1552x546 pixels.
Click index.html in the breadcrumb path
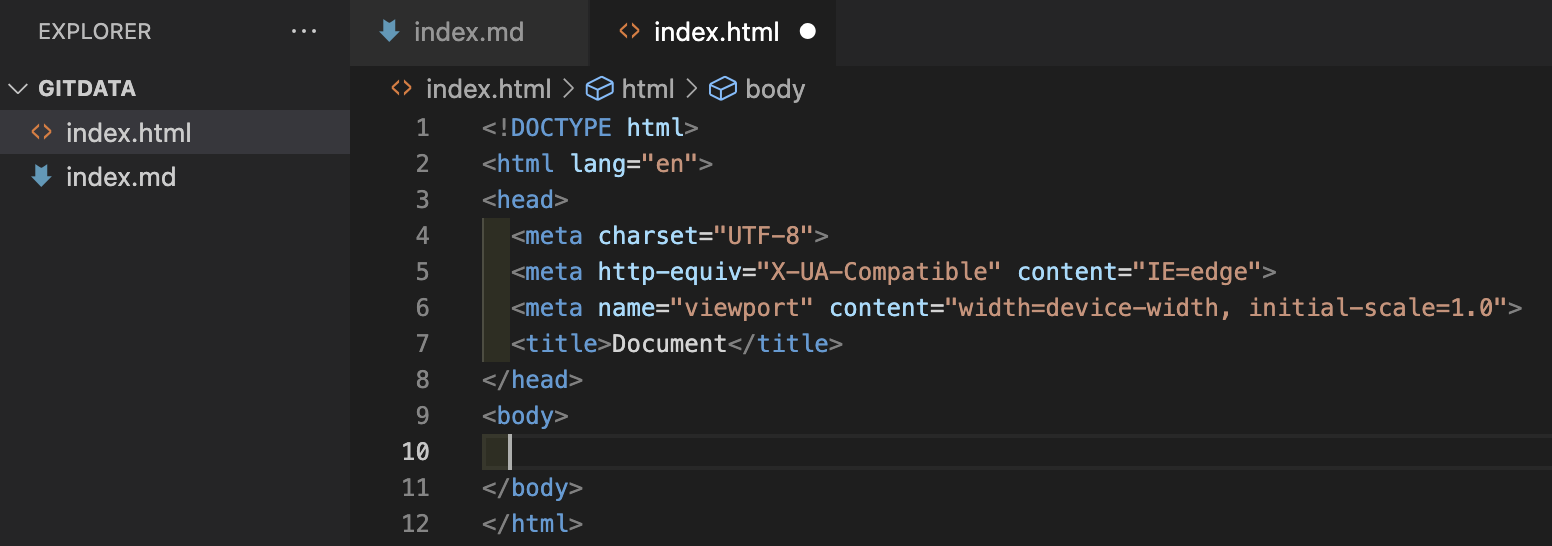(488, 89)
